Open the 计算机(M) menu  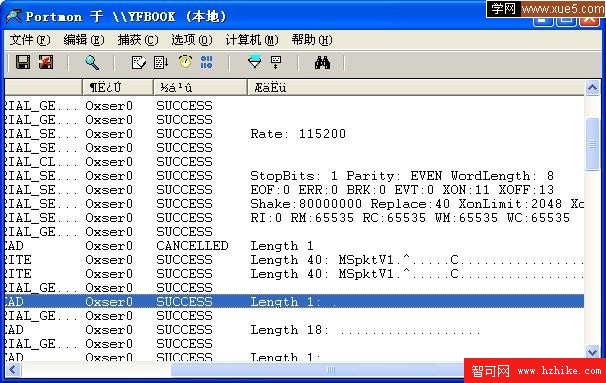click(252, 40)
